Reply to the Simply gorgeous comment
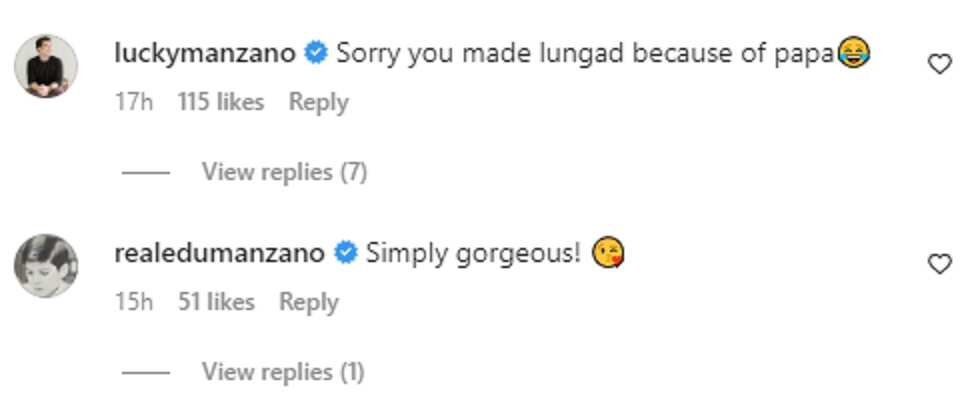This screenshot has height=408, width=974. (x=309, y=302)
